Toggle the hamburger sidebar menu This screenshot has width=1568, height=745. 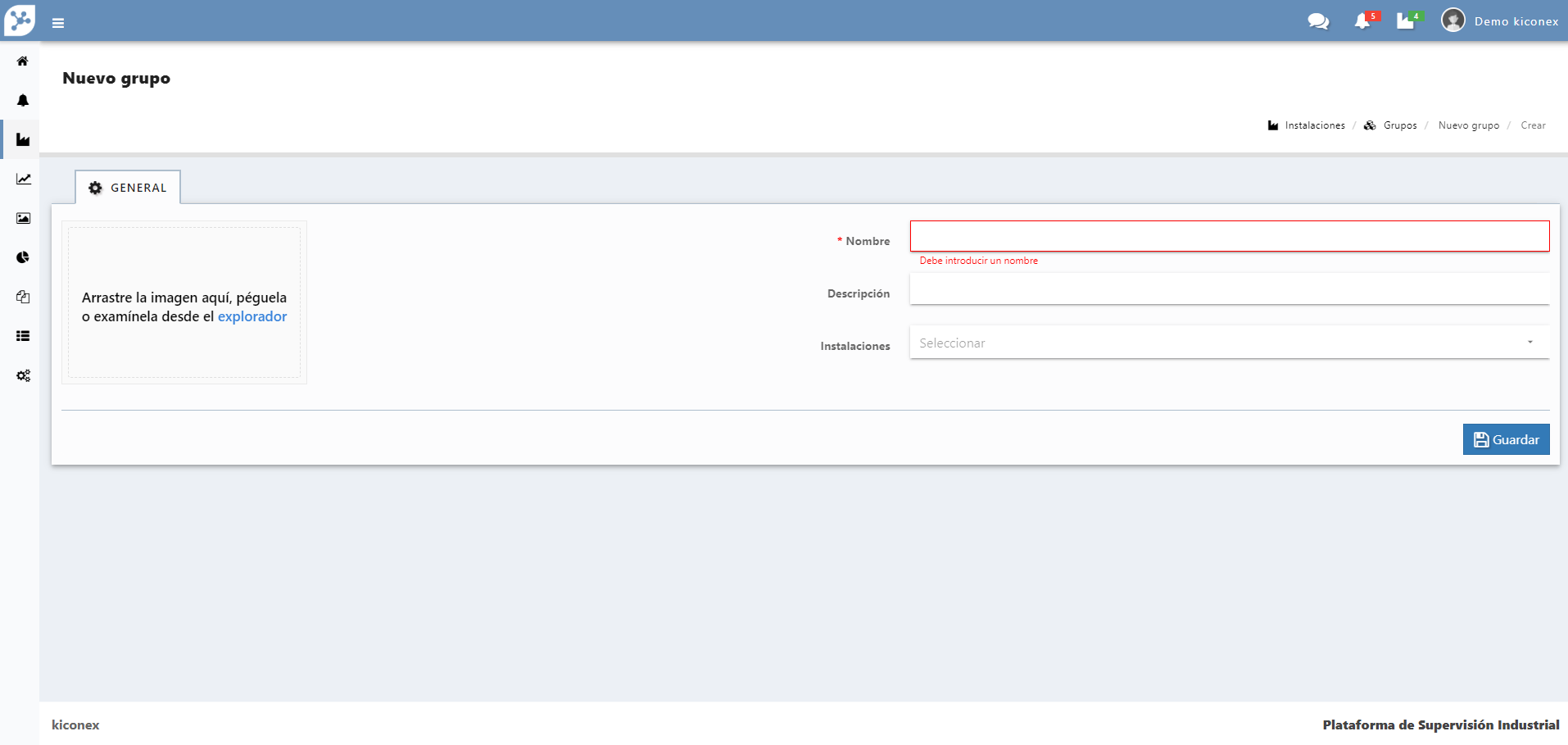[x=58, y=23]
